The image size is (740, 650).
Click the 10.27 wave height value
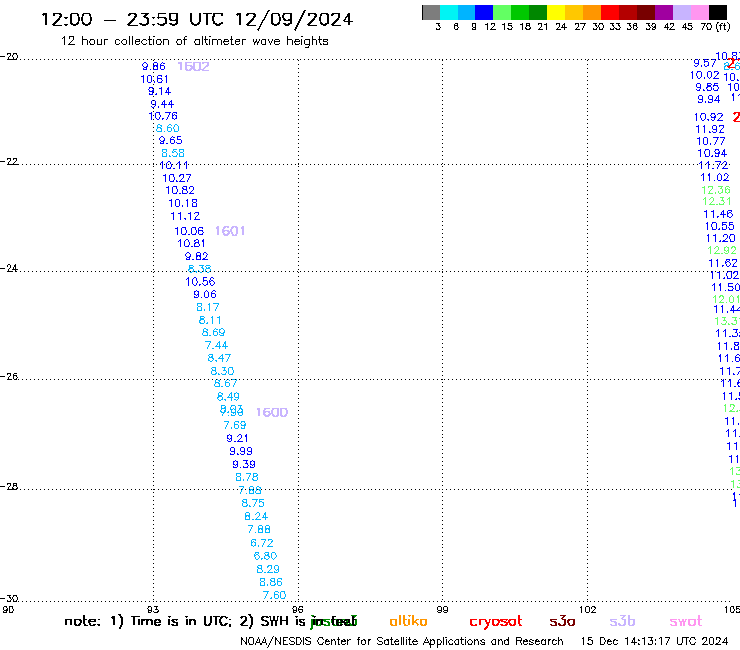[x=177, y=178]
